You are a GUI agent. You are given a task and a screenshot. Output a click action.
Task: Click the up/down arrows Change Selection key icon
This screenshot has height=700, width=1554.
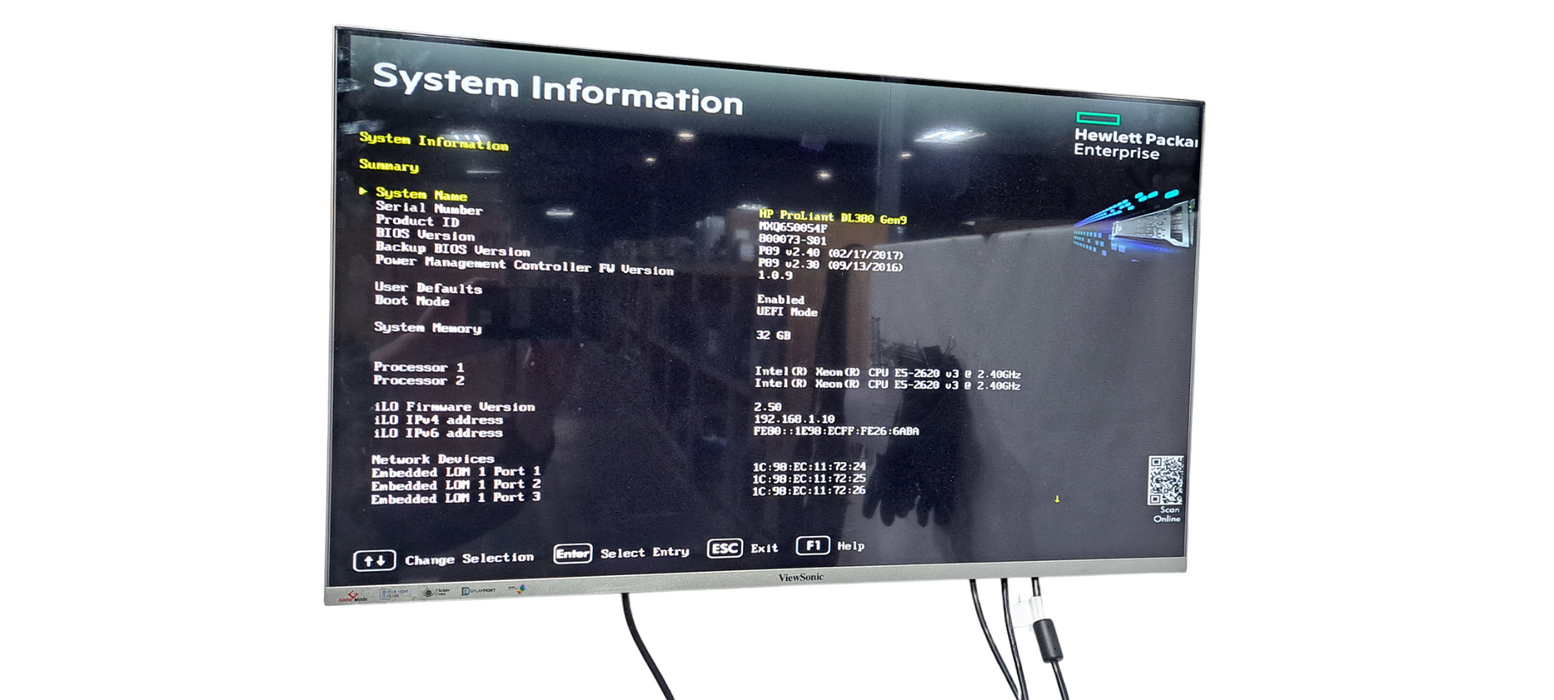click(x=374, y=561)
